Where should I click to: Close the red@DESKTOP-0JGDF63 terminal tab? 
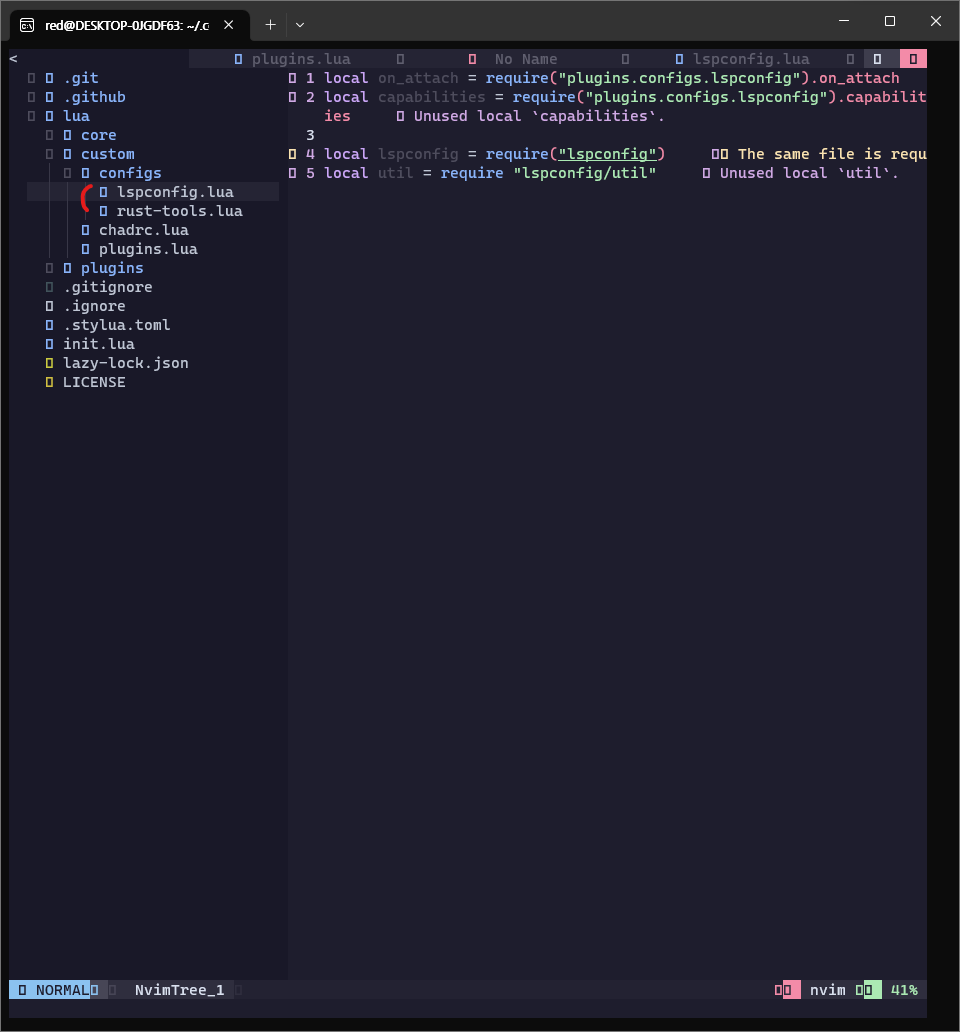point(228,25)
